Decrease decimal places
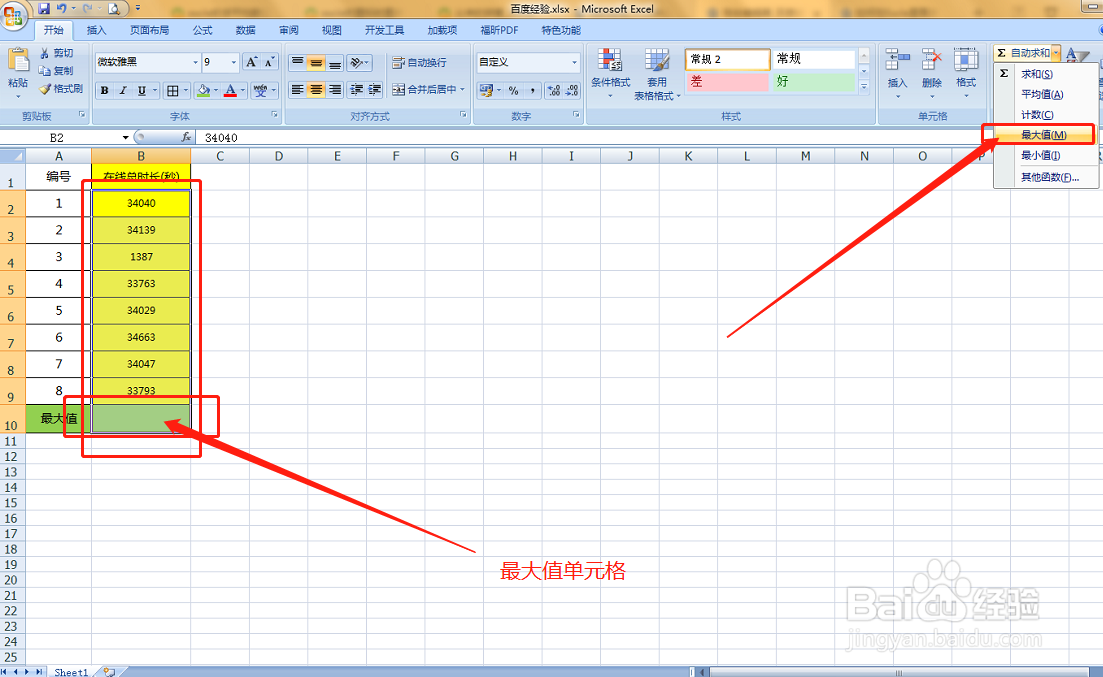 pos(573,90)
